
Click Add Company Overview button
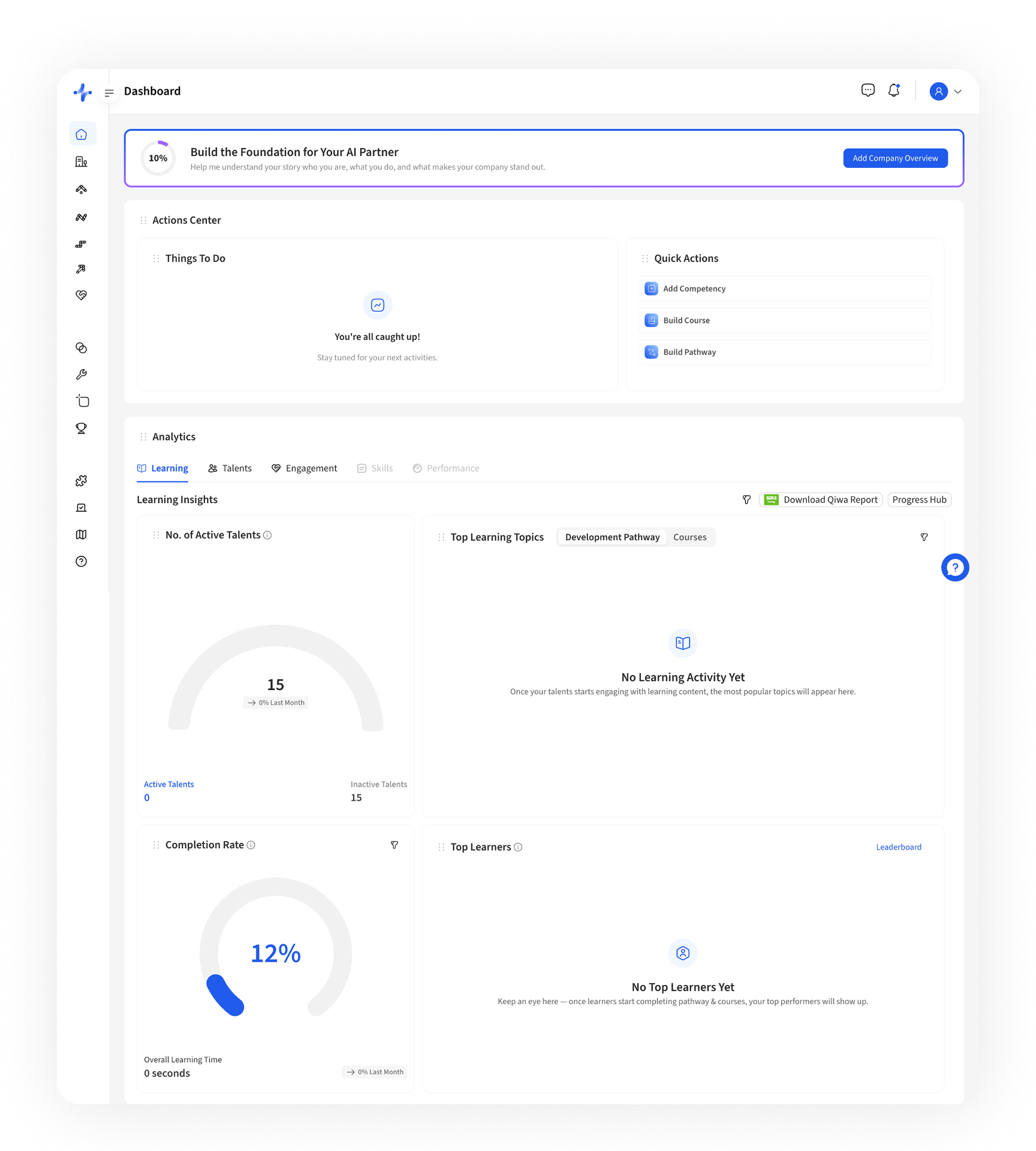[x=895, y=158]
